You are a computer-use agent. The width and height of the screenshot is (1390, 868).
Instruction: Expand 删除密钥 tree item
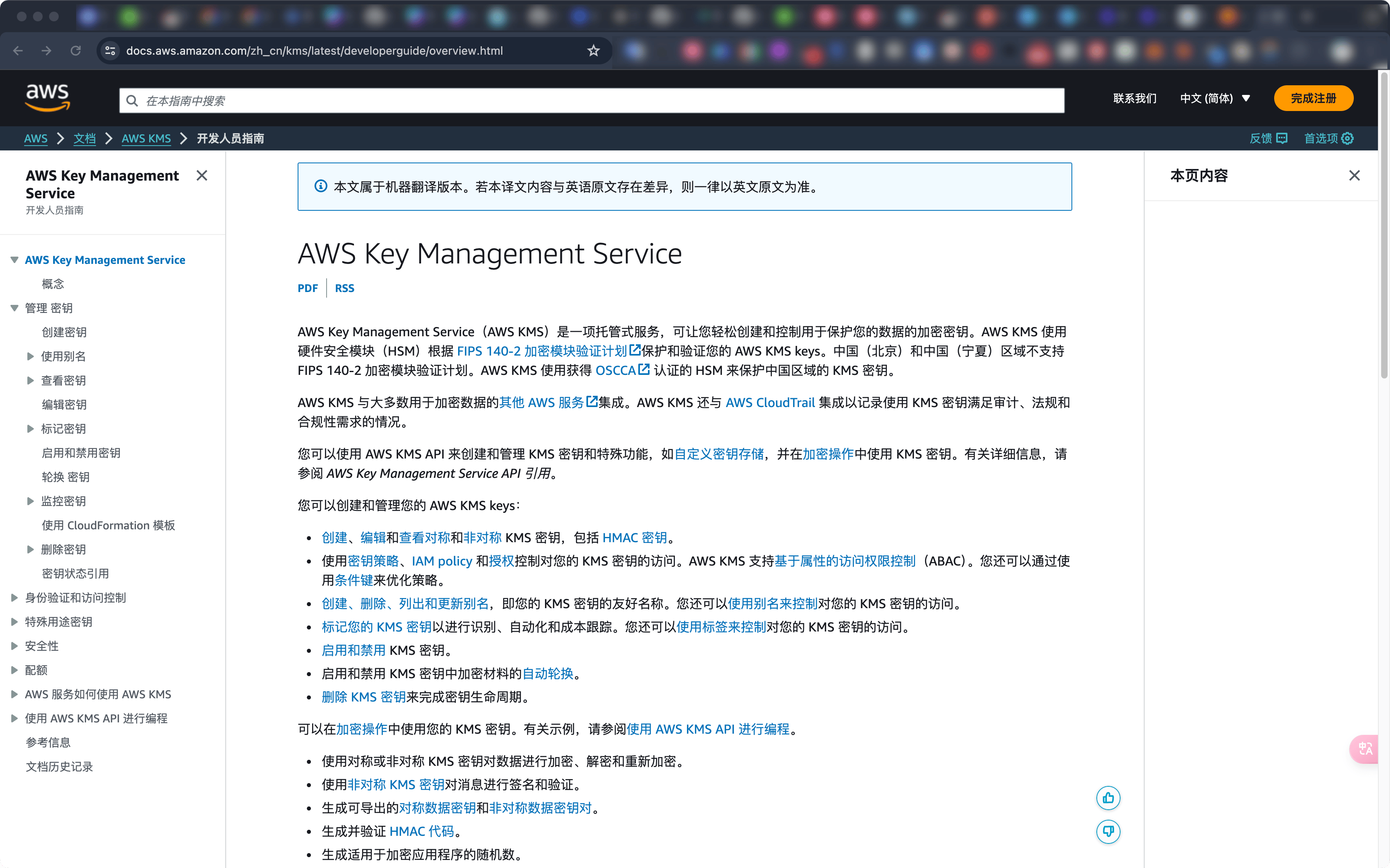point(31,549)
